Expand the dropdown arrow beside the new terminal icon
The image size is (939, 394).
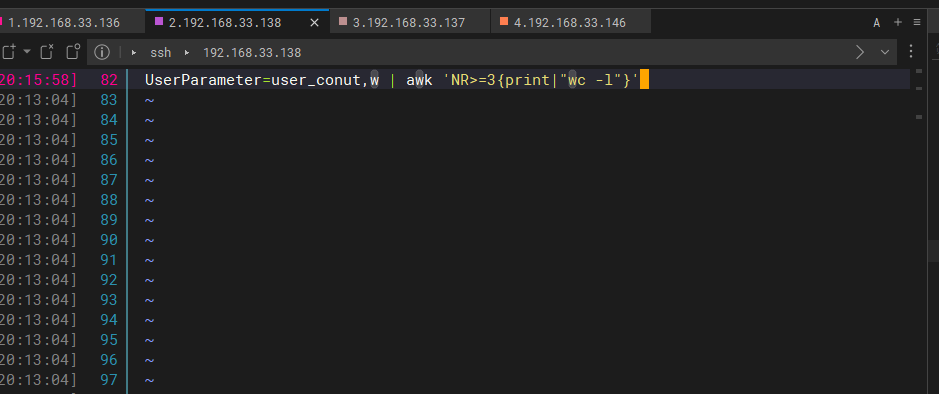[26, 52]
